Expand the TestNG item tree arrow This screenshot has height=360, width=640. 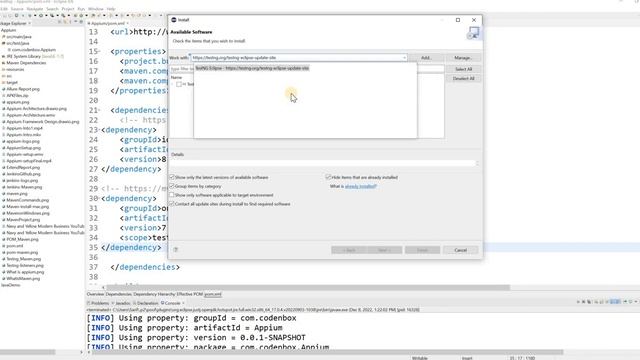pos(173,84)
